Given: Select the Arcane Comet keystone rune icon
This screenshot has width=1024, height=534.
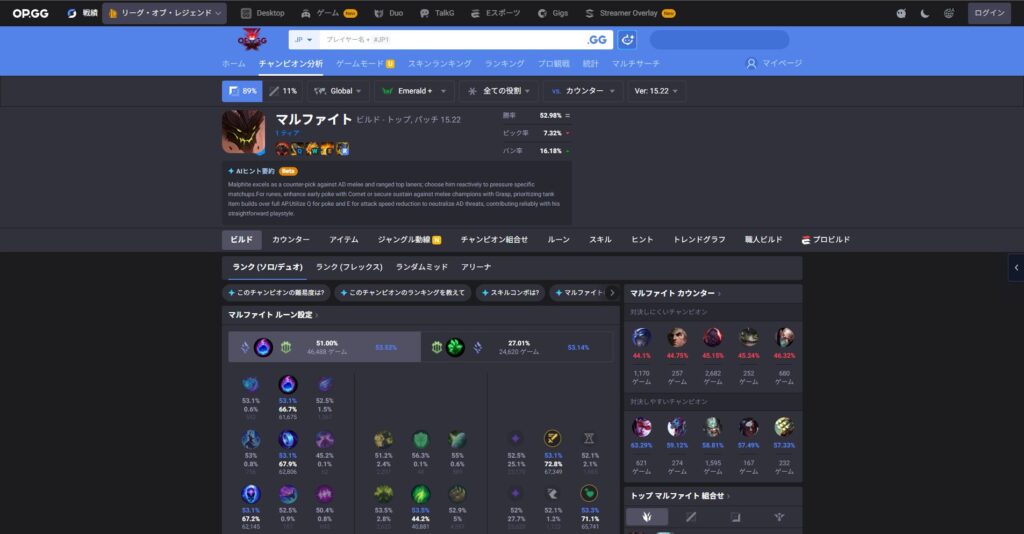Looking at the screenshot, I should click(288, 384).
